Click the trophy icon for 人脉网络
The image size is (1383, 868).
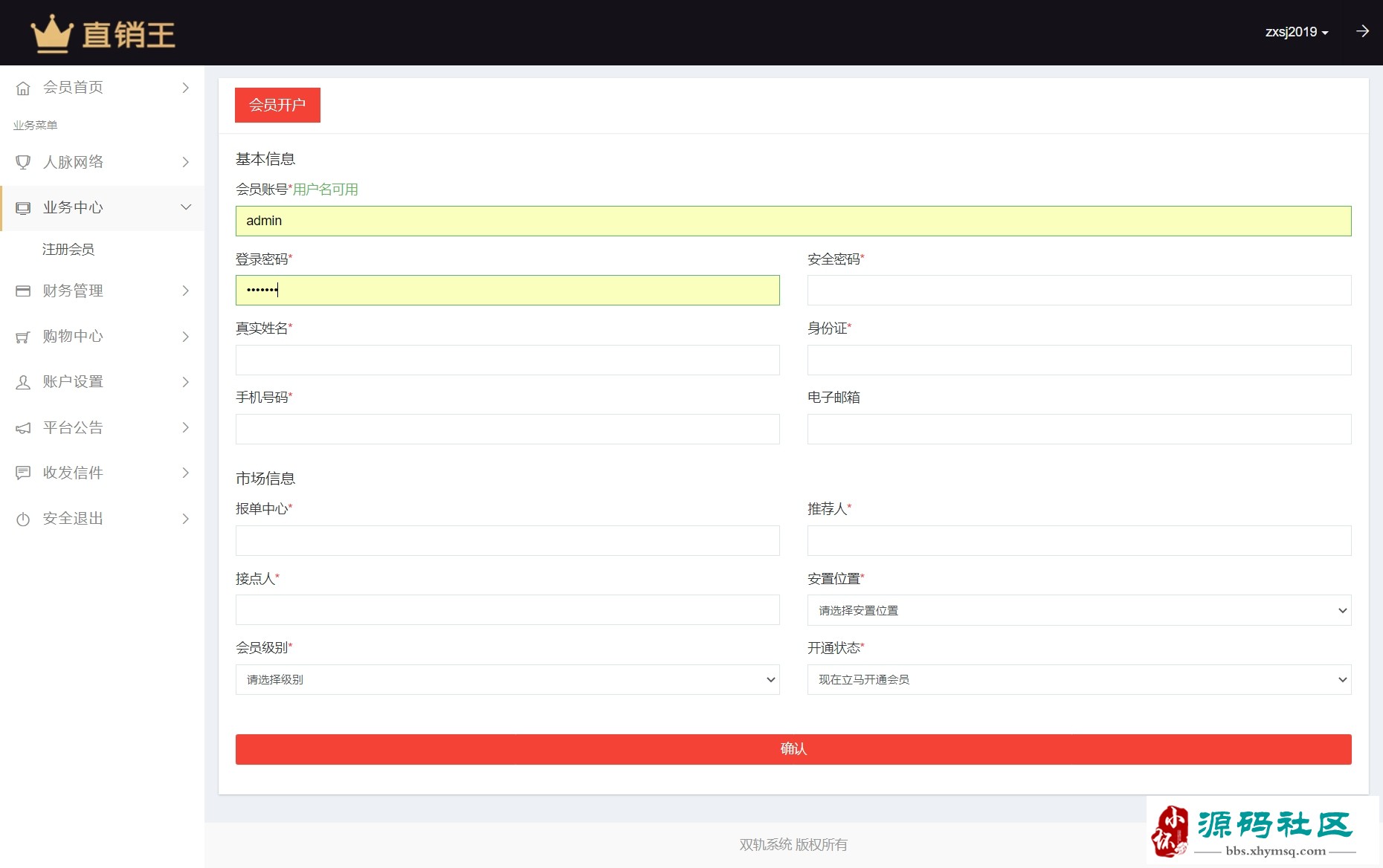tap(23, 162)
